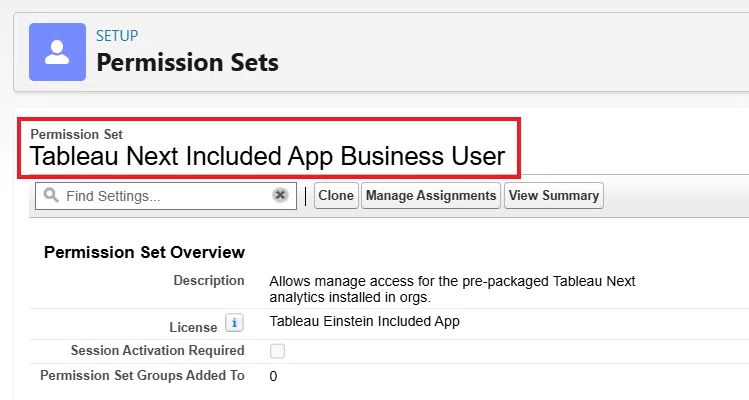The height and width of the screenshot is (400, 749).
Task: Open Manage Assignments
Action: (431, 195)
